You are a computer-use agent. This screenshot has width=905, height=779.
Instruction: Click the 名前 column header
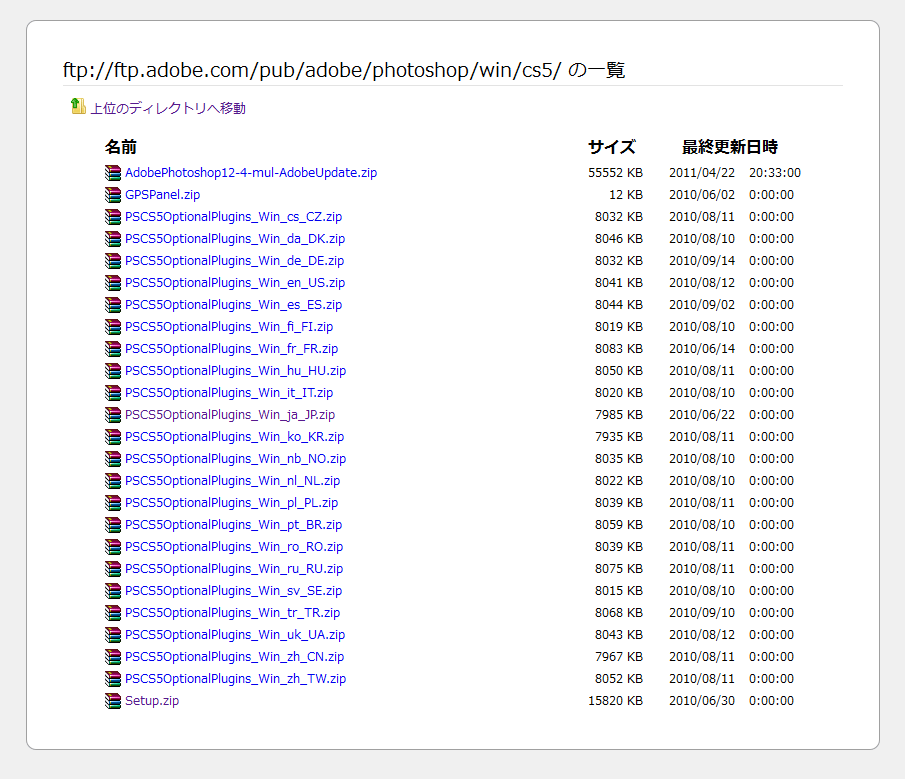click(x=121, y=147)
